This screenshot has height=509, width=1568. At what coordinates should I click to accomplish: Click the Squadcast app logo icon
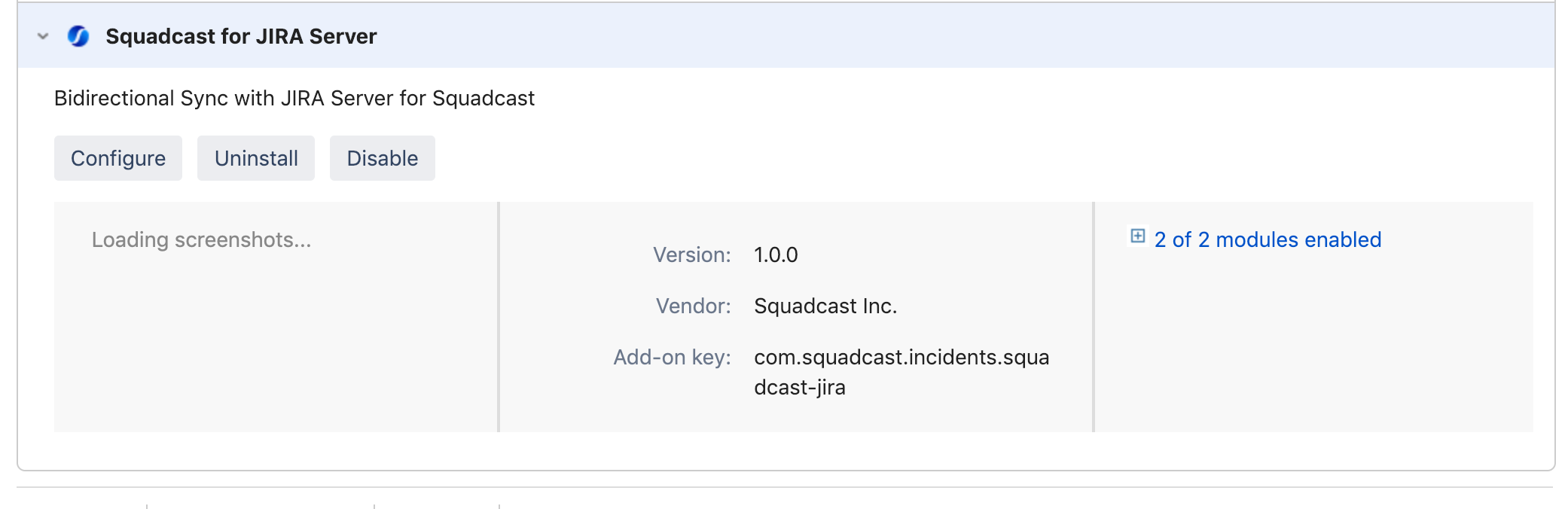coord(78,36)
